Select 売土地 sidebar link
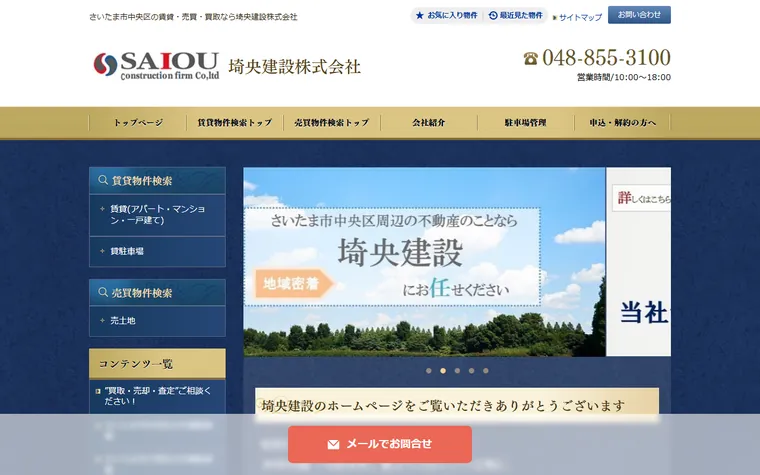The height and width of the screenshot is (475, 760). tap(158, 320)
